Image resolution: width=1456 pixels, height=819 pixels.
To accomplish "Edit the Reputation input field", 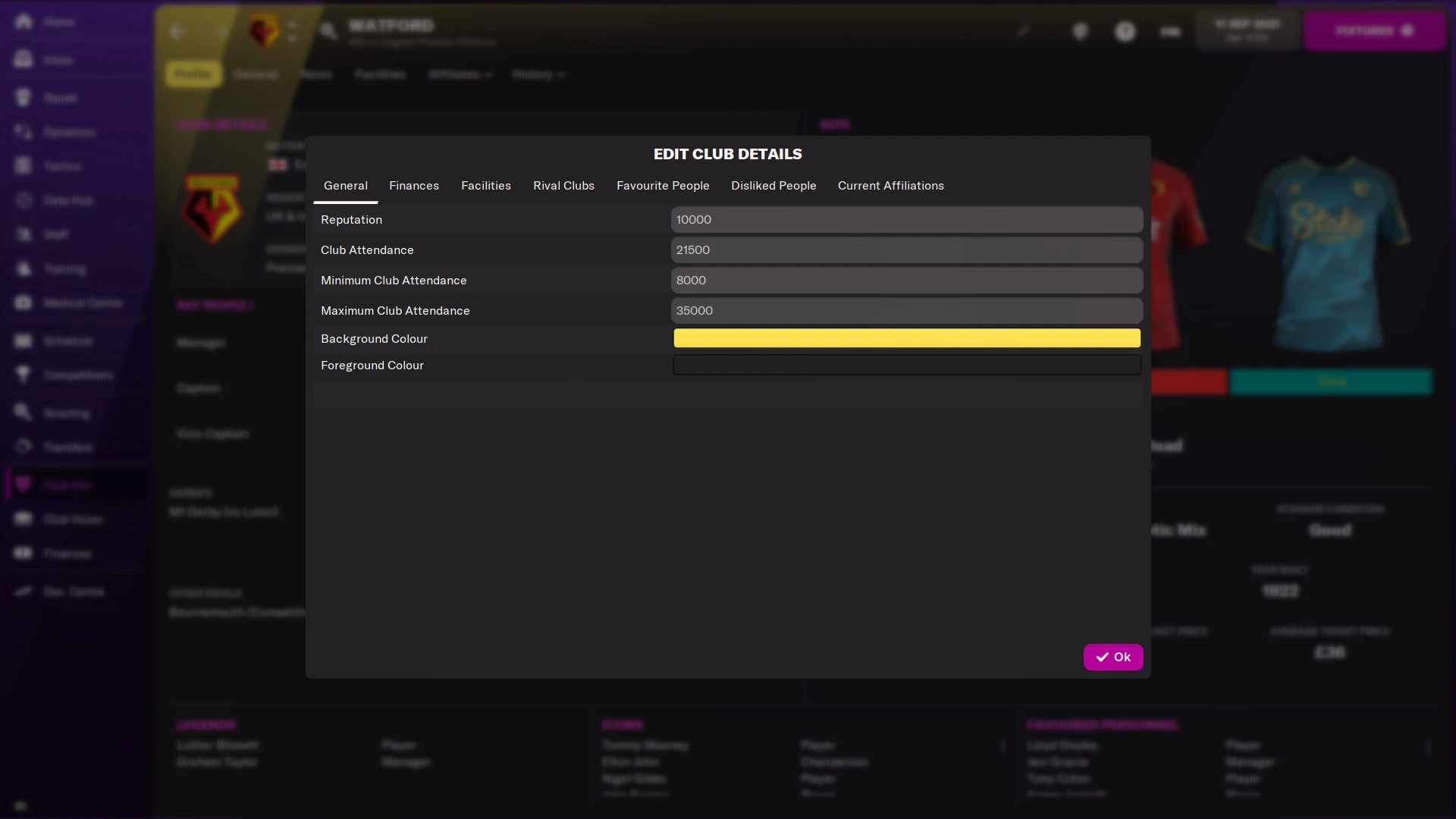I will click(x=907, y=219).
